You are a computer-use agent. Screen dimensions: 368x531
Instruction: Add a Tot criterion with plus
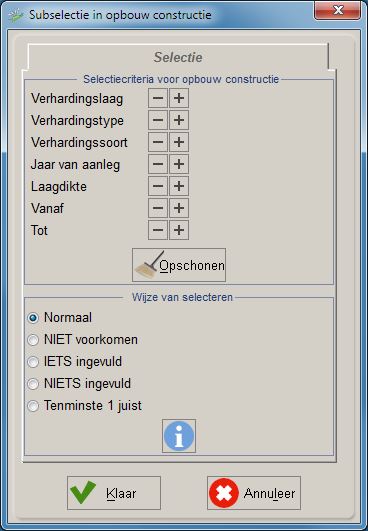coord(179,230)
